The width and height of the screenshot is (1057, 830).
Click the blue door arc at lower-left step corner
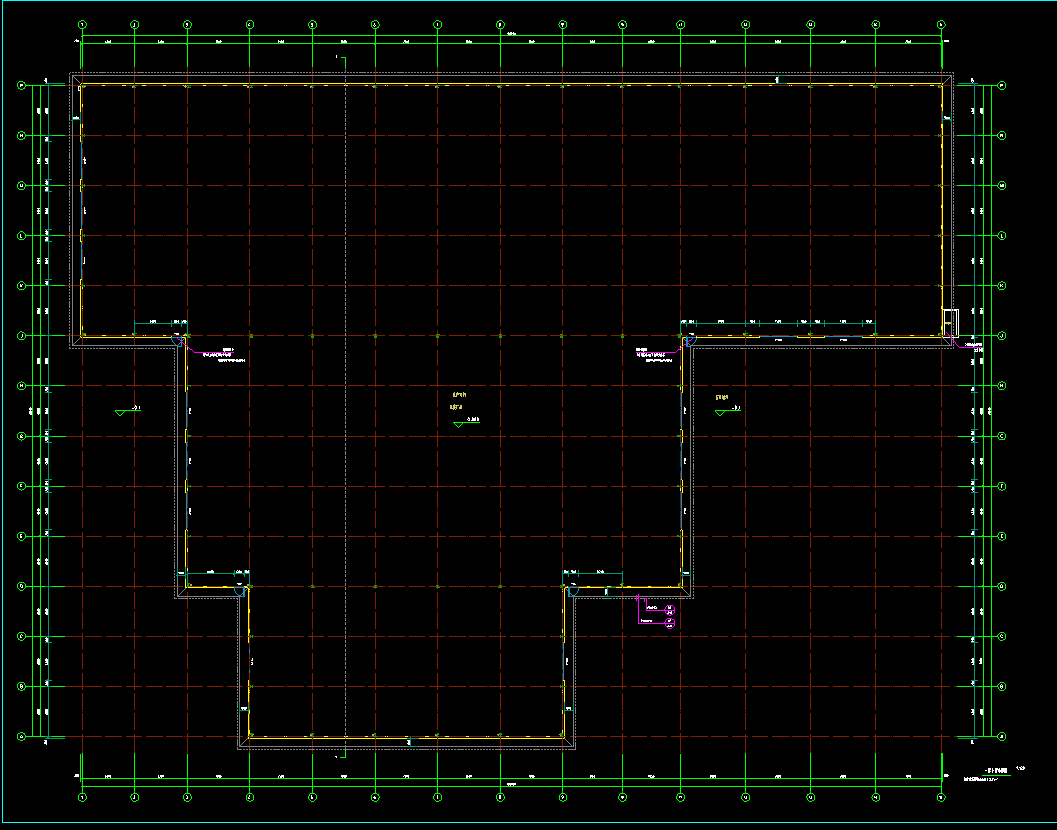click(240, 591)
